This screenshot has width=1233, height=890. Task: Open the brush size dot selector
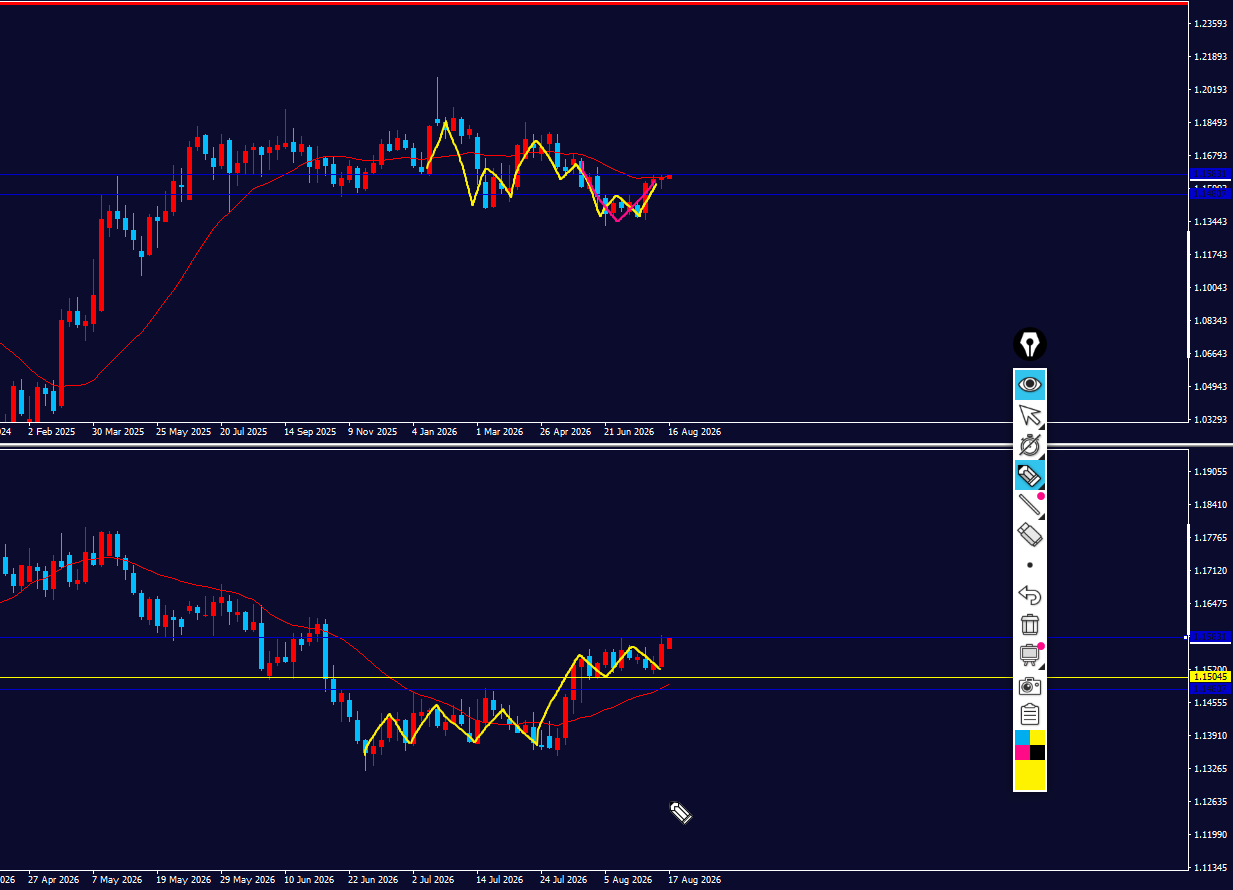point(1030,565)
